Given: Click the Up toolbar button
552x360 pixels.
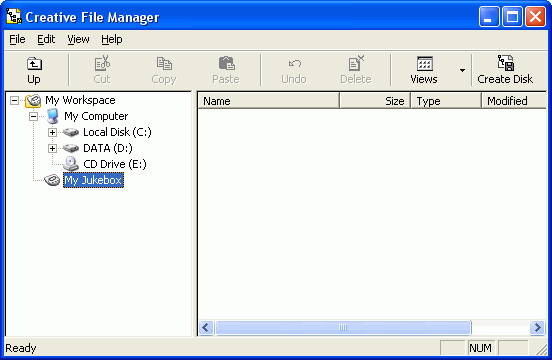Looking at the screenshot, I should [x=34, y=70].
